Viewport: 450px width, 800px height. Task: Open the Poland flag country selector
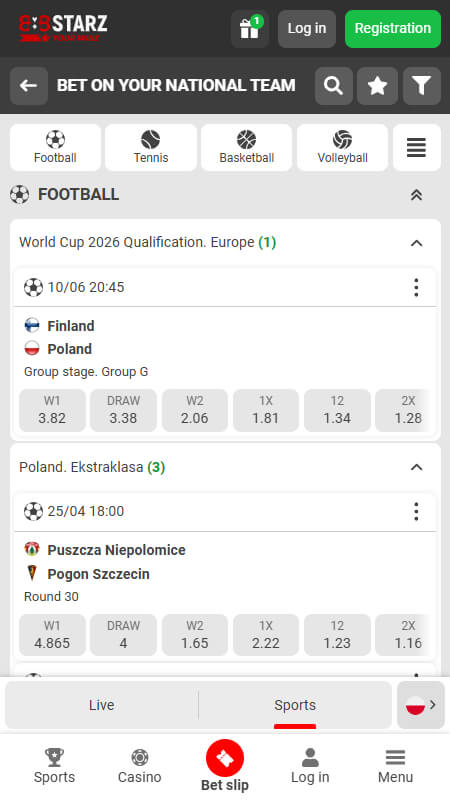click(421, 705)
